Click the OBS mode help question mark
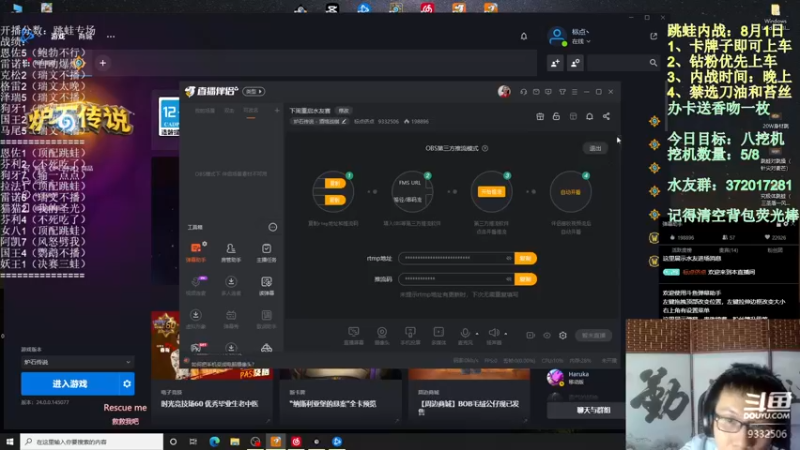 [x=485, y=148]
